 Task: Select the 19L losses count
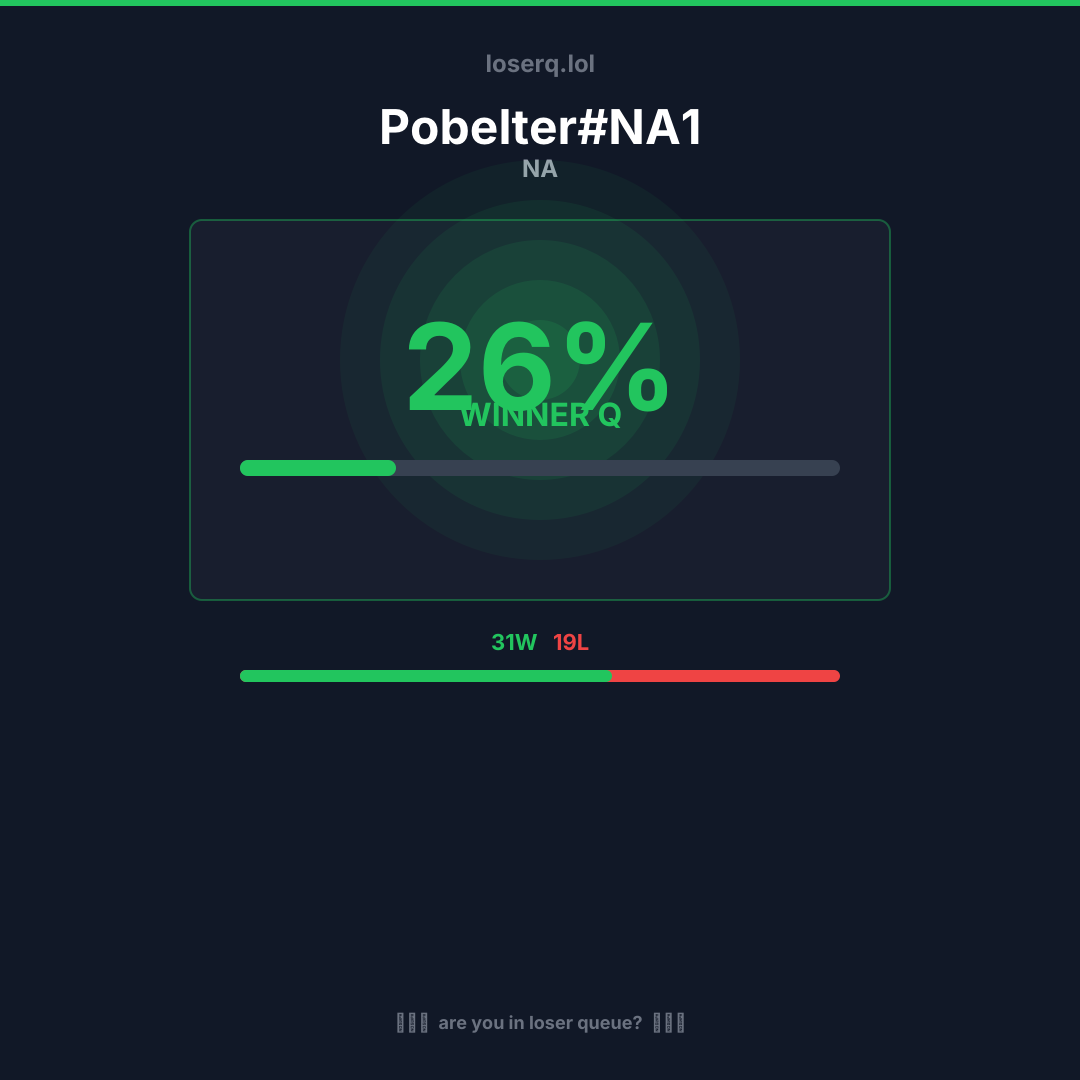point(571,643)
